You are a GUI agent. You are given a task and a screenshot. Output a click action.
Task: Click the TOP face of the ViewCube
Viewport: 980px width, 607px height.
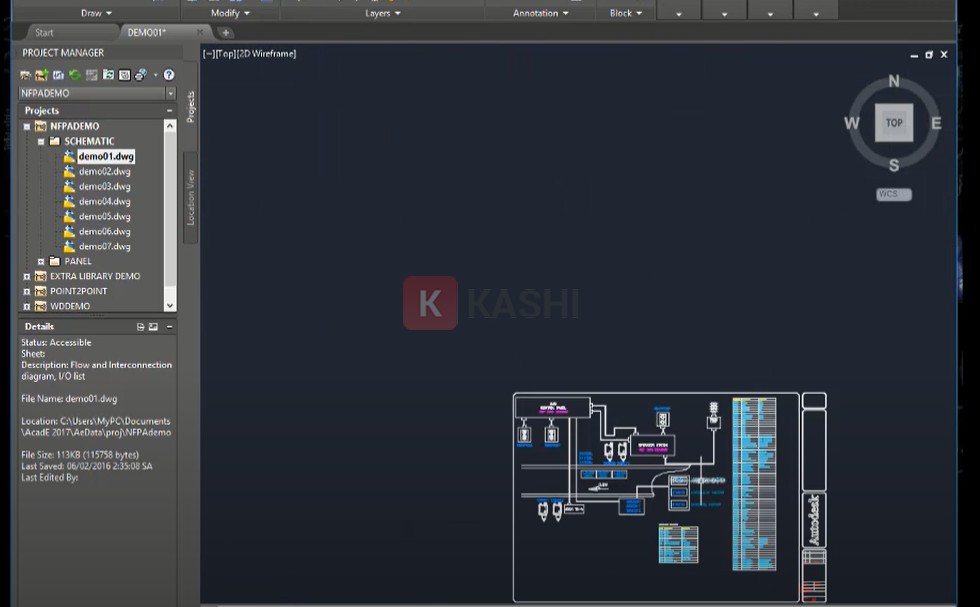(894, 123)
